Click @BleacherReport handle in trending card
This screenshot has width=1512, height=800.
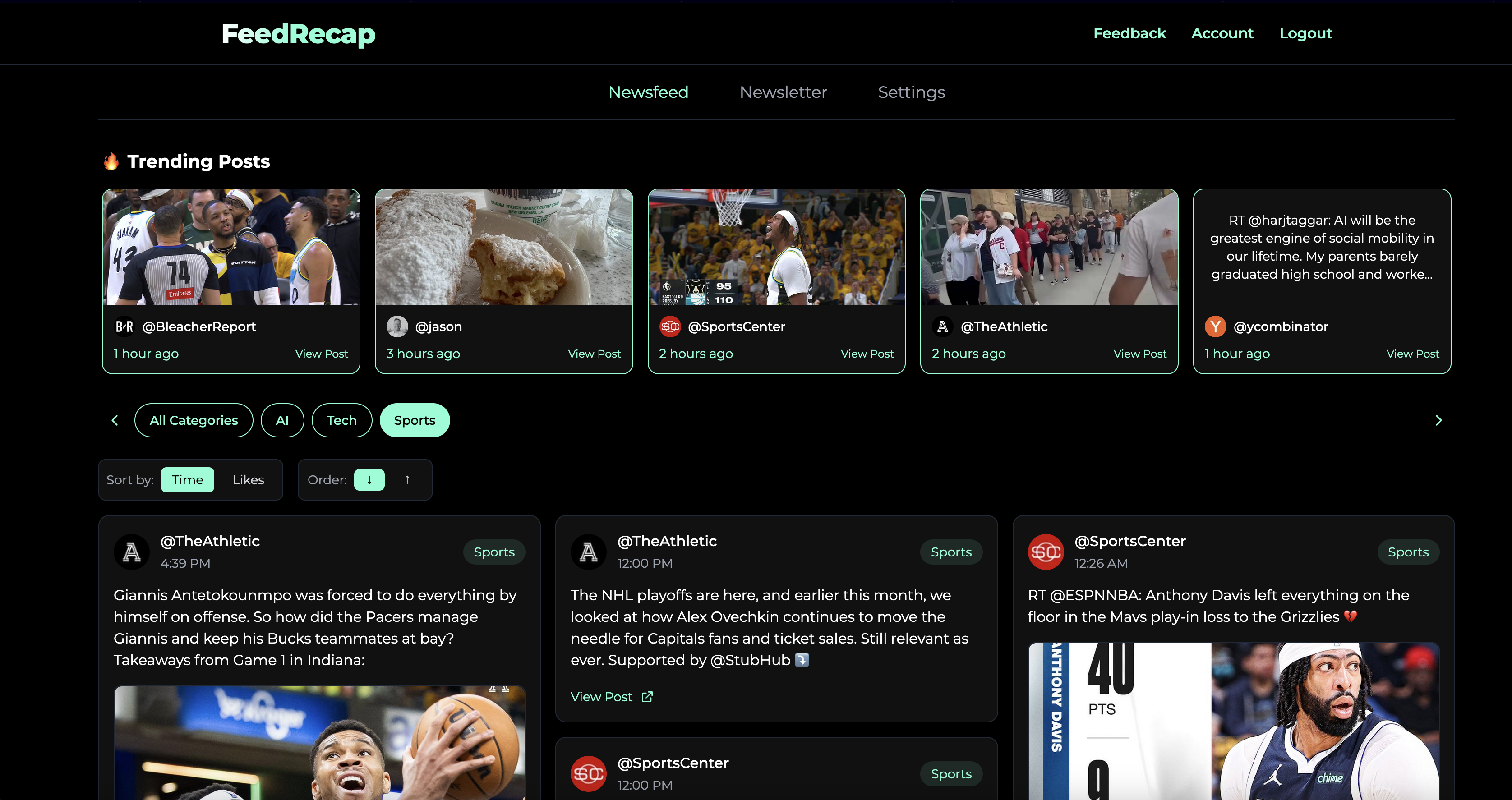[x=199, y=326]
